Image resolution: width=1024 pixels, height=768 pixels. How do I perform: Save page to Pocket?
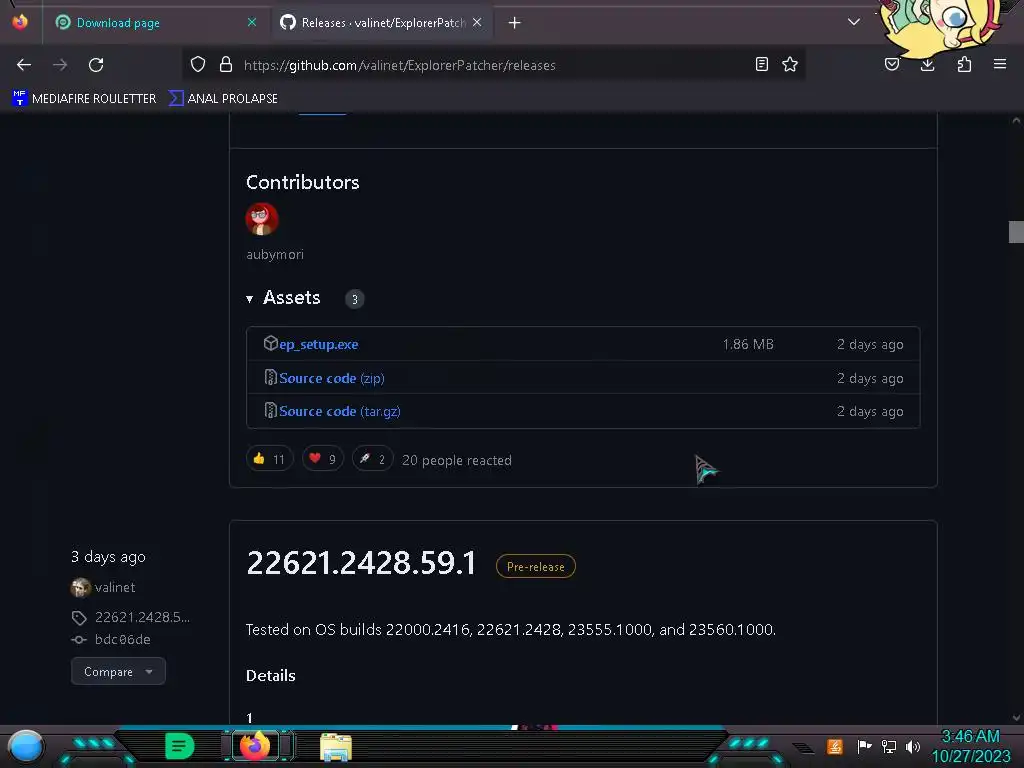tap(892, 64)
